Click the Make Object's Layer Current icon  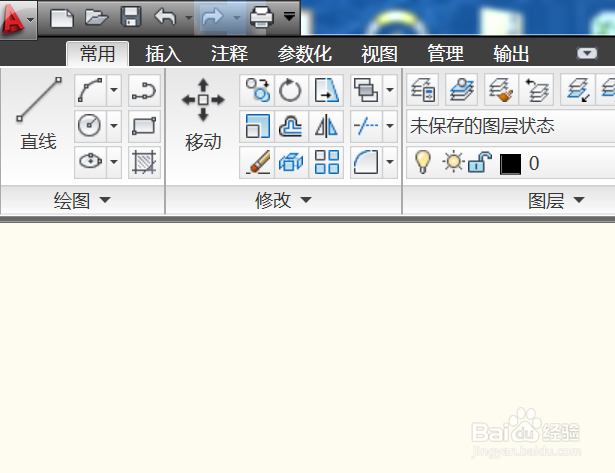(x=461, y=90)
